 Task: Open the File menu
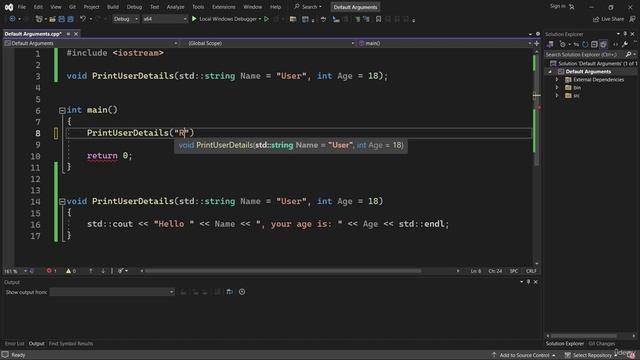click(22, 7)
